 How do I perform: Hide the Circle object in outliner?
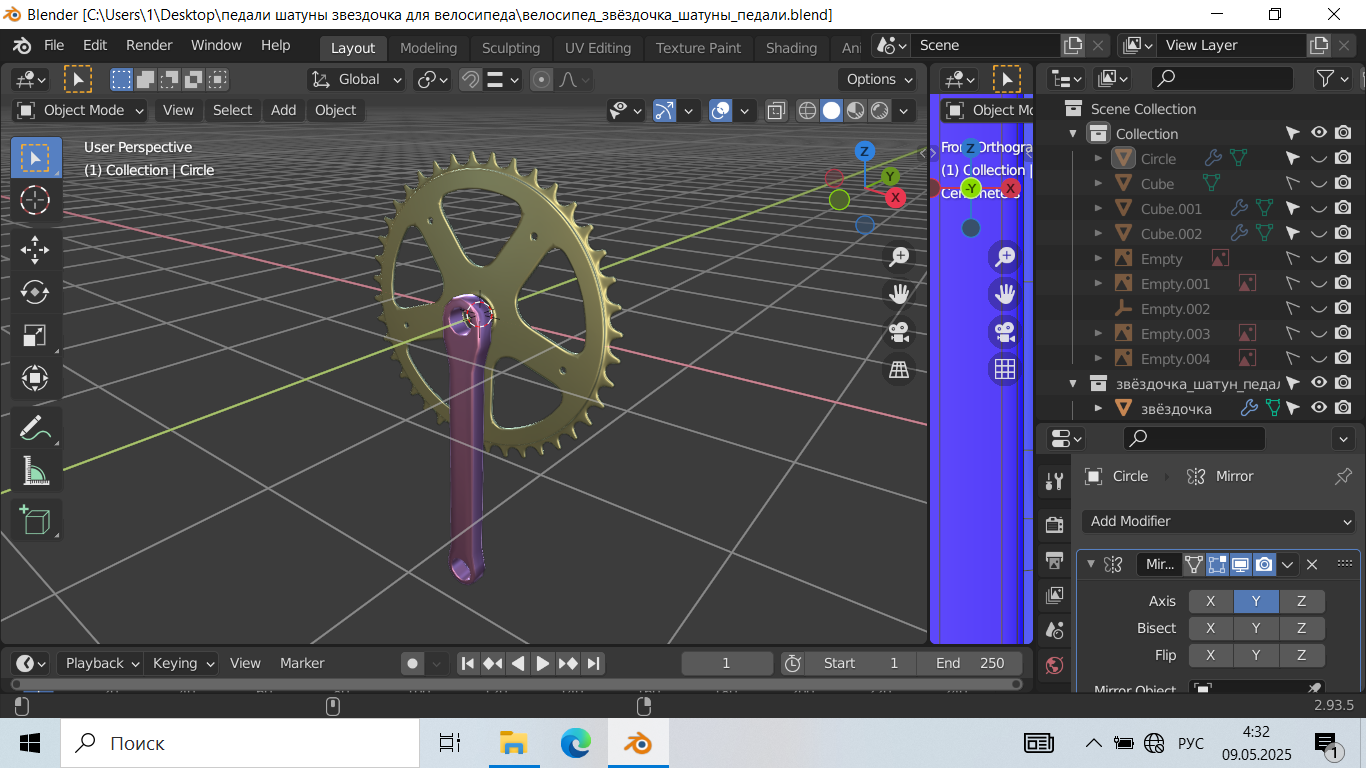point(1319,159)
